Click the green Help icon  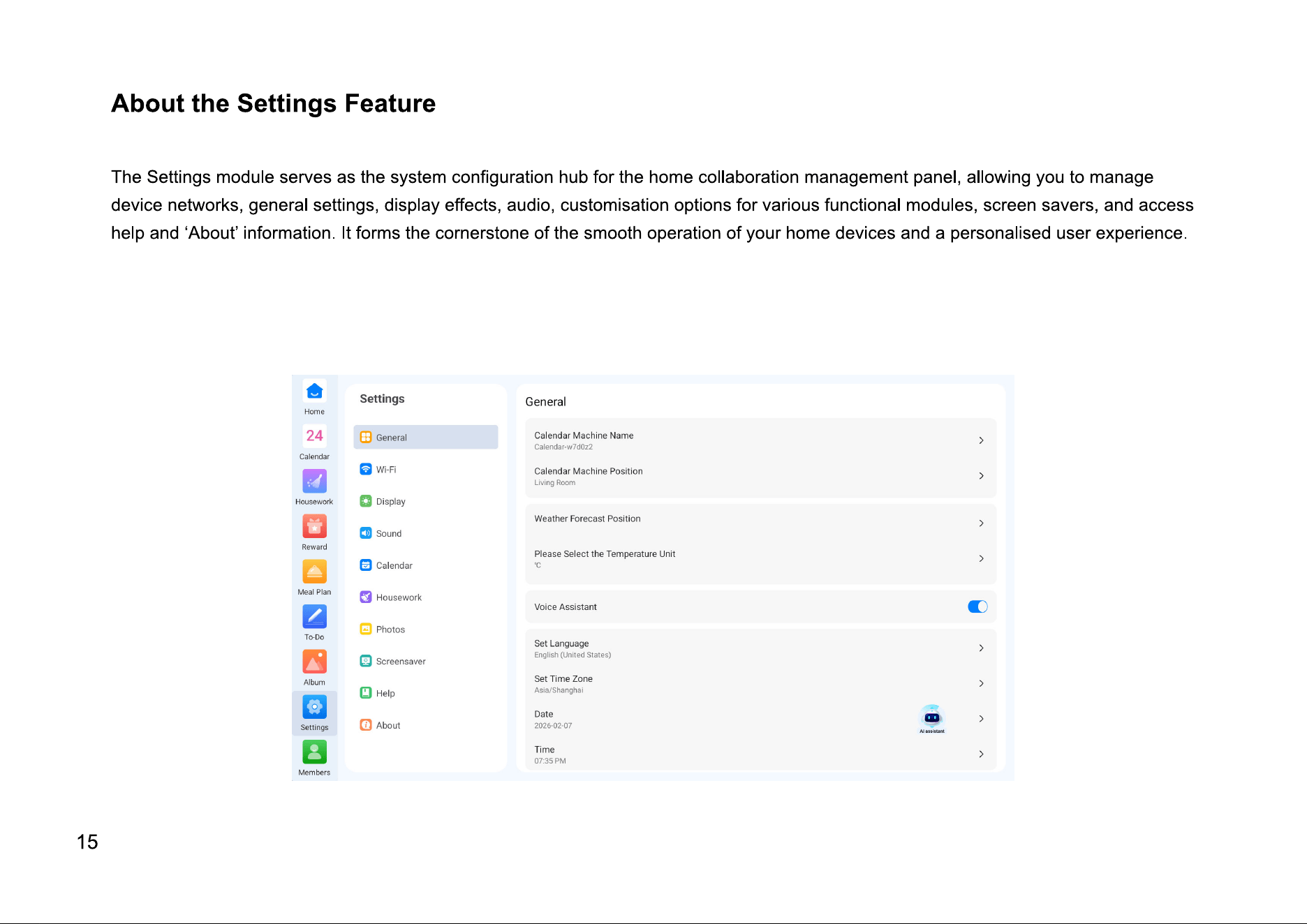tap(366, 693)
